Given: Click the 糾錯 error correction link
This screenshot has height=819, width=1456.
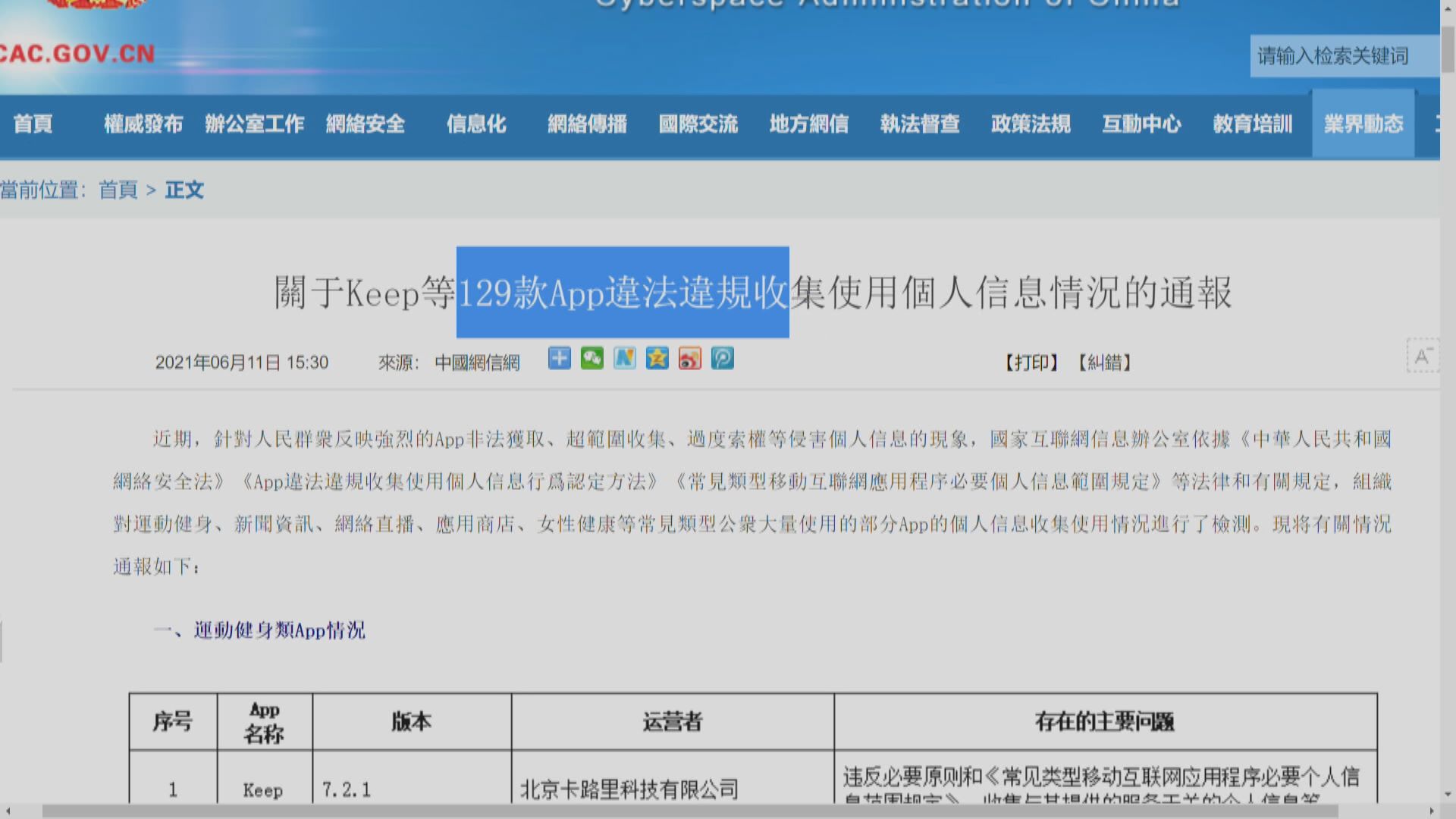Looking at the screenshot, I should (1106, 362).
